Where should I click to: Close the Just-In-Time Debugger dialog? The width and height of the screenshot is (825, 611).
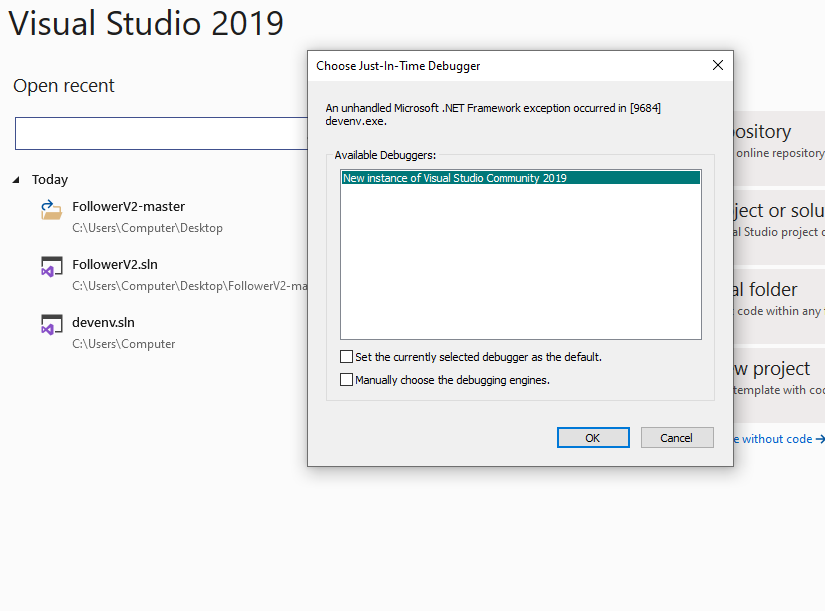pyautogui.click(x=718, y=65)
